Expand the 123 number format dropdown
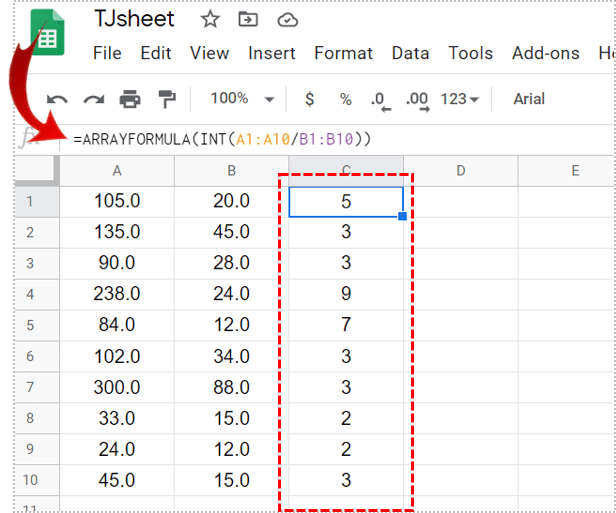This screenshot has width=616, height=513. tap(460, 99)
